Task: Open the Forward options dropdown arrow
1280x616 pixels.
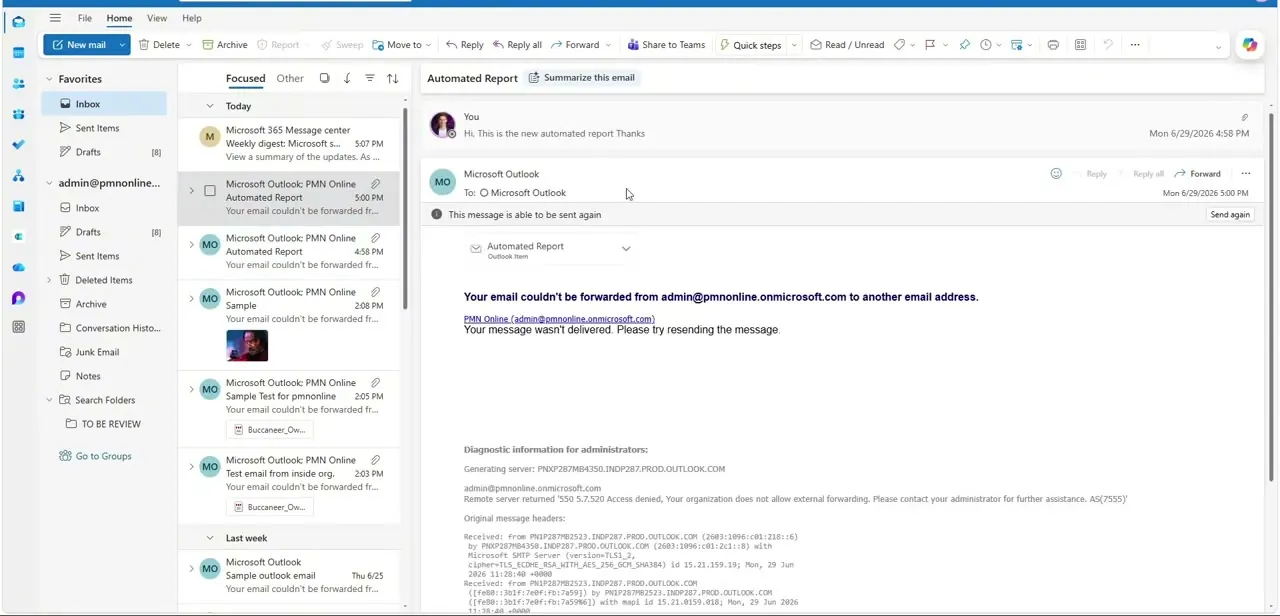Action: pos(609,45)
